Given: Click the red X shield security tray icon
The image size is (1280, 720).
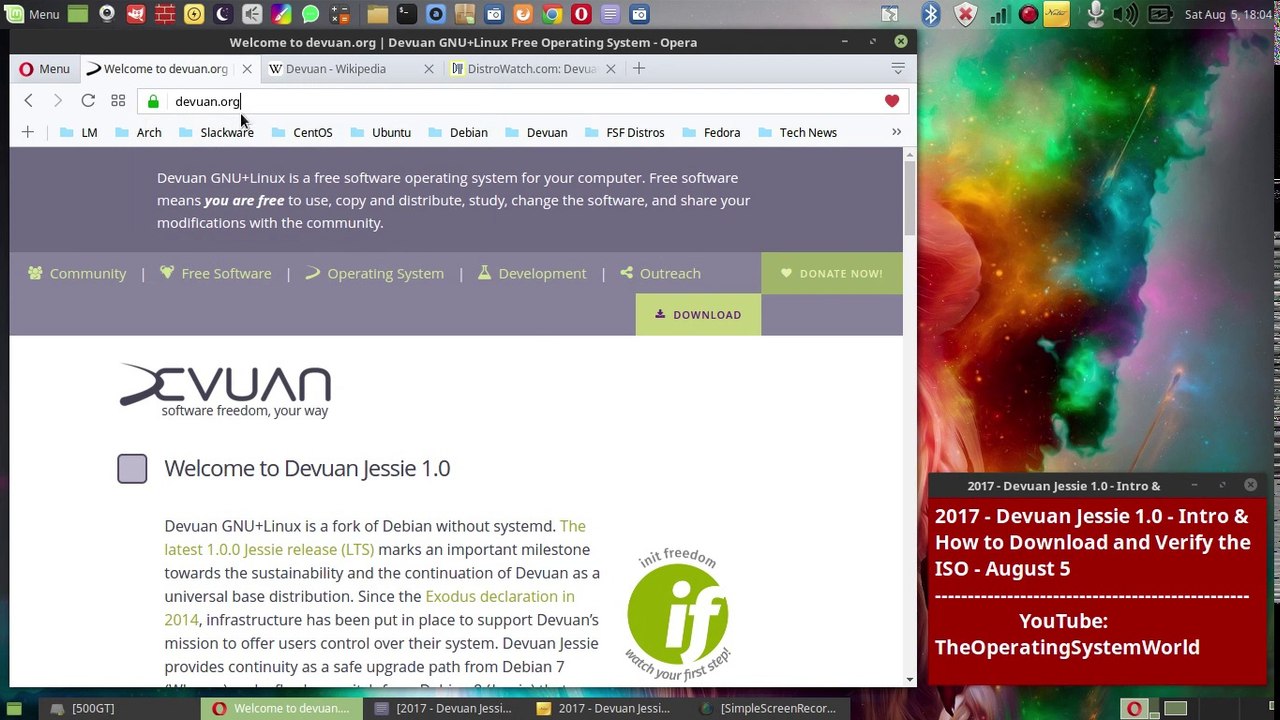Looking at the screenshot, I should pyautogui.click(x=965, y=14).
